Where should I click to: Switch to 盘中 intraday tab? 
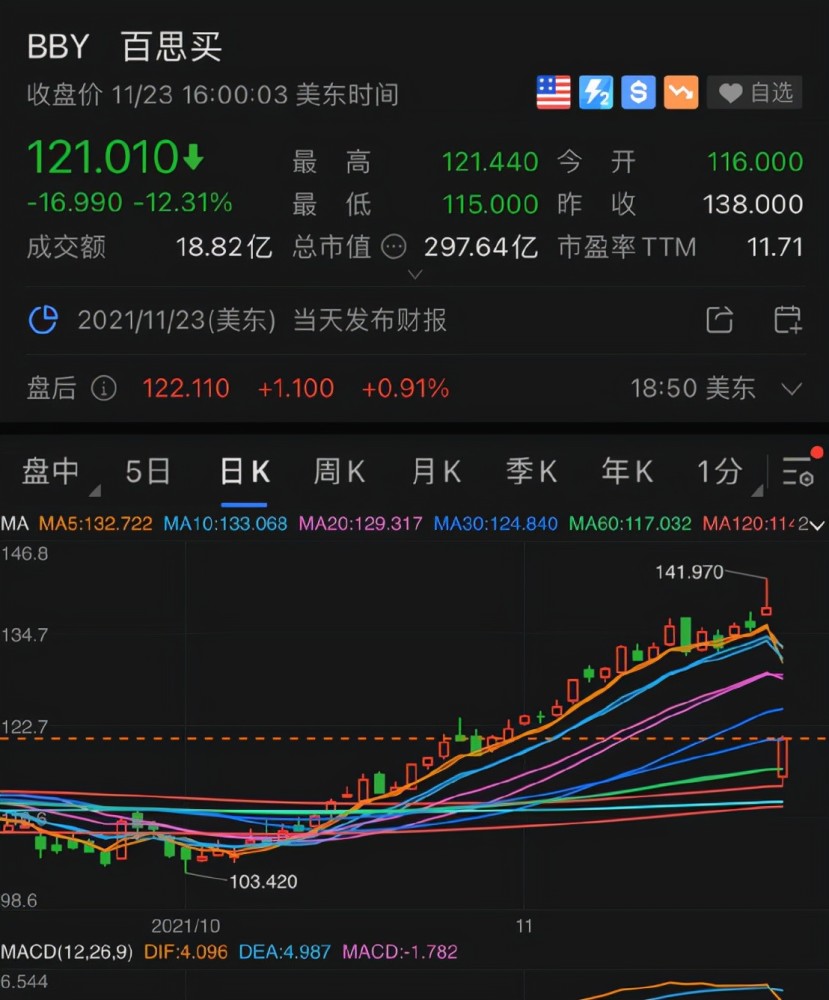coord(50,472)
